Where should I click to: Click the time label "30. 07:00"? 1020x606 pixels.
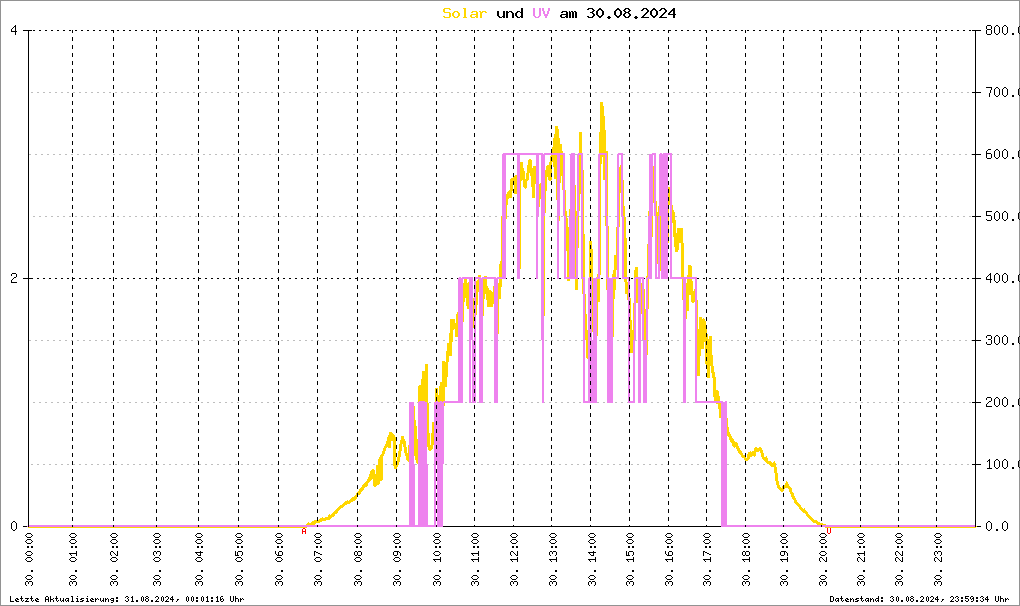pyautogui.click(x=319, y=559)
